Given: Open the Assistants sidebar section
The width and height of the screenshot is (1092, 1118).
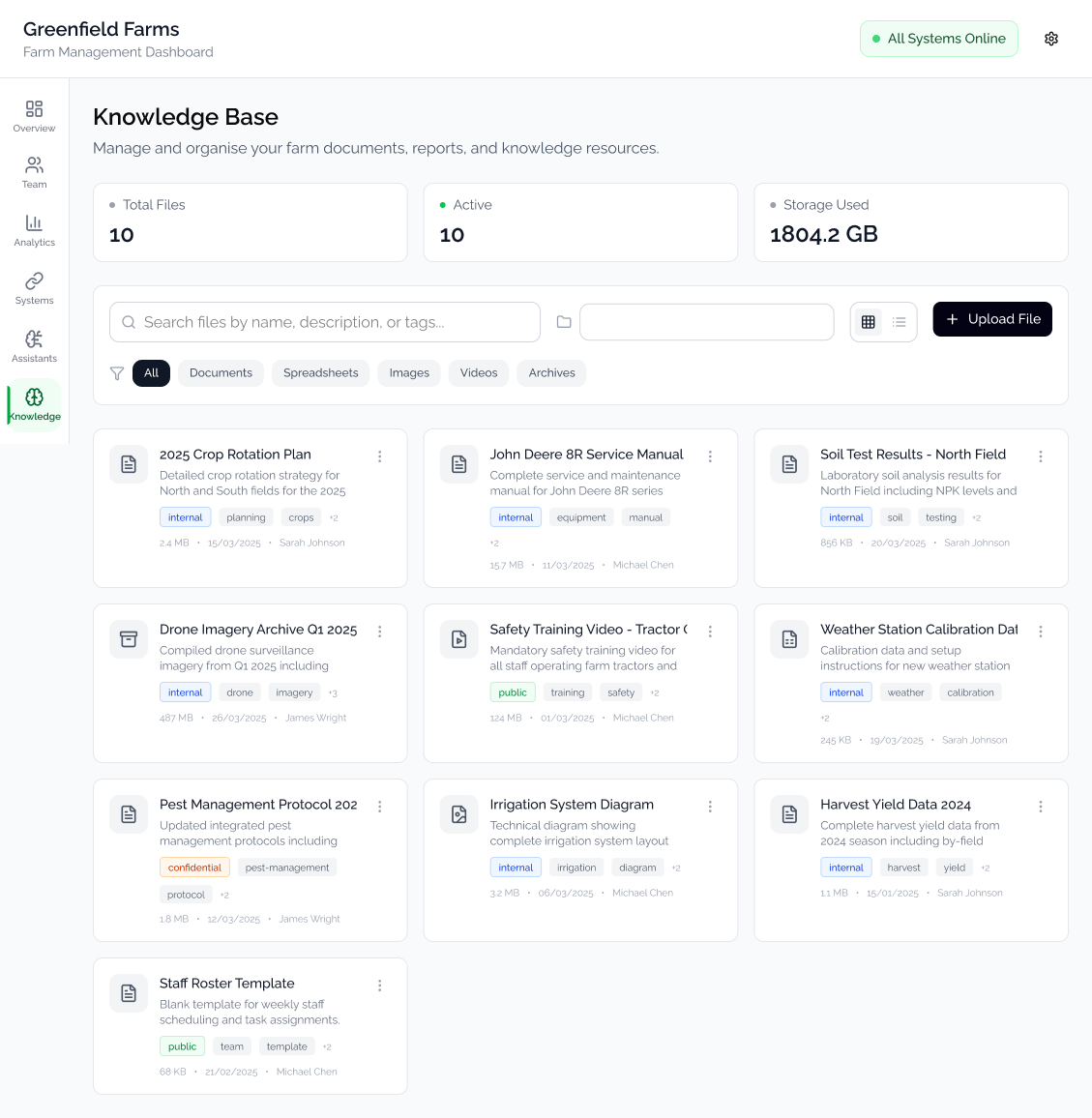Looking at the screenshot, I should click(34, 346).
